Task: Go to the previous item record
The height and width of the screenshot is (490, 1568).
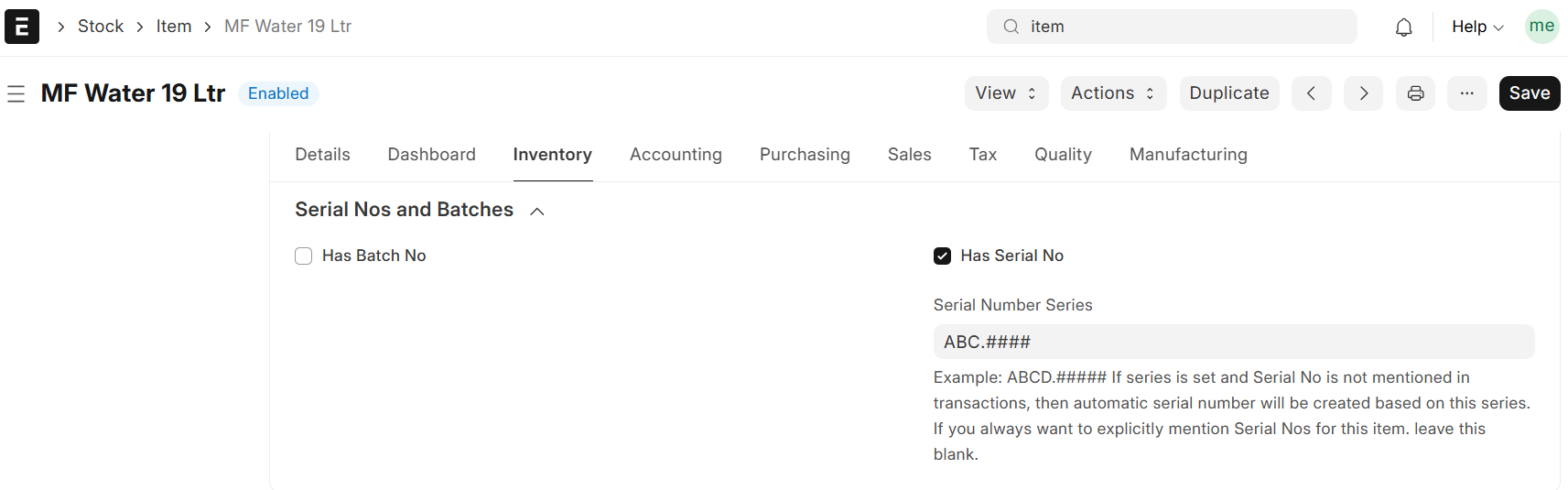Action: point(1311,93)
